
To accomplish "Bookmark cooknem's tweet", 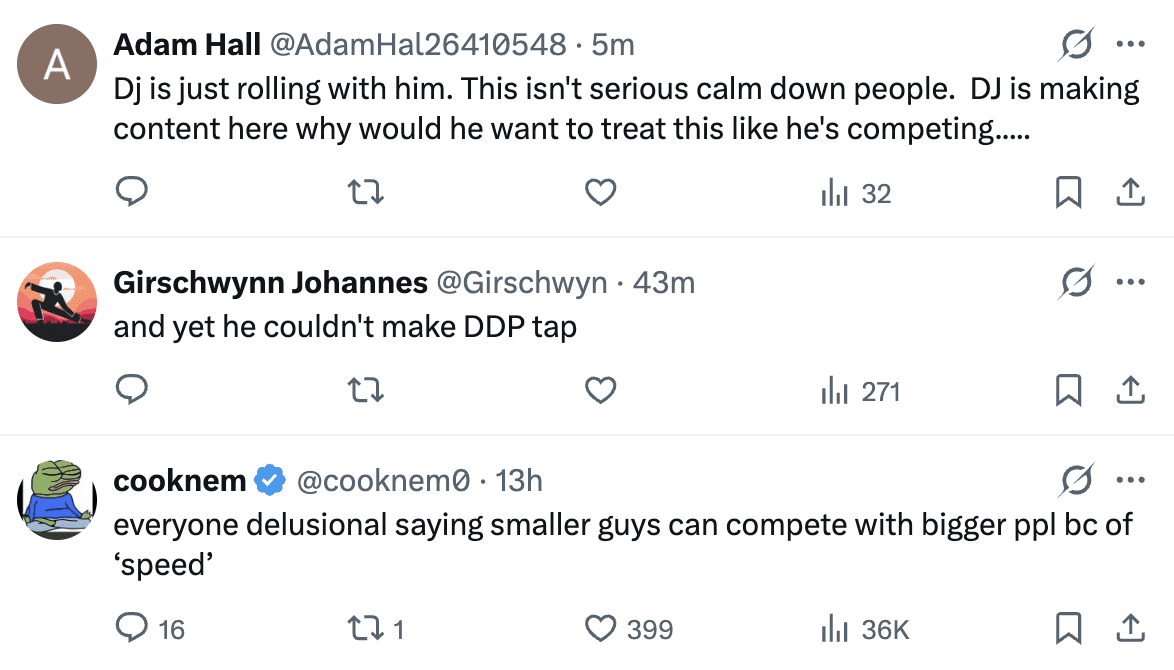I will 1069,628.
